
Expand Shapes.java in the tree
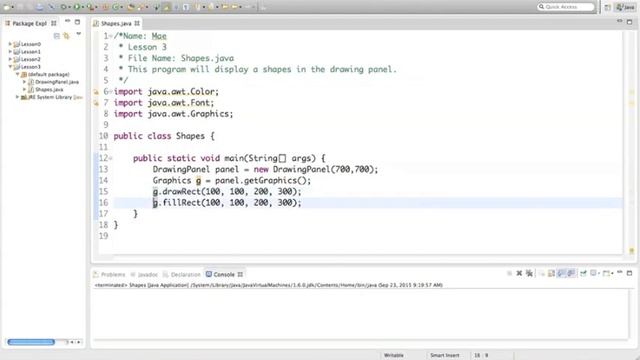[x=24, y=89]
